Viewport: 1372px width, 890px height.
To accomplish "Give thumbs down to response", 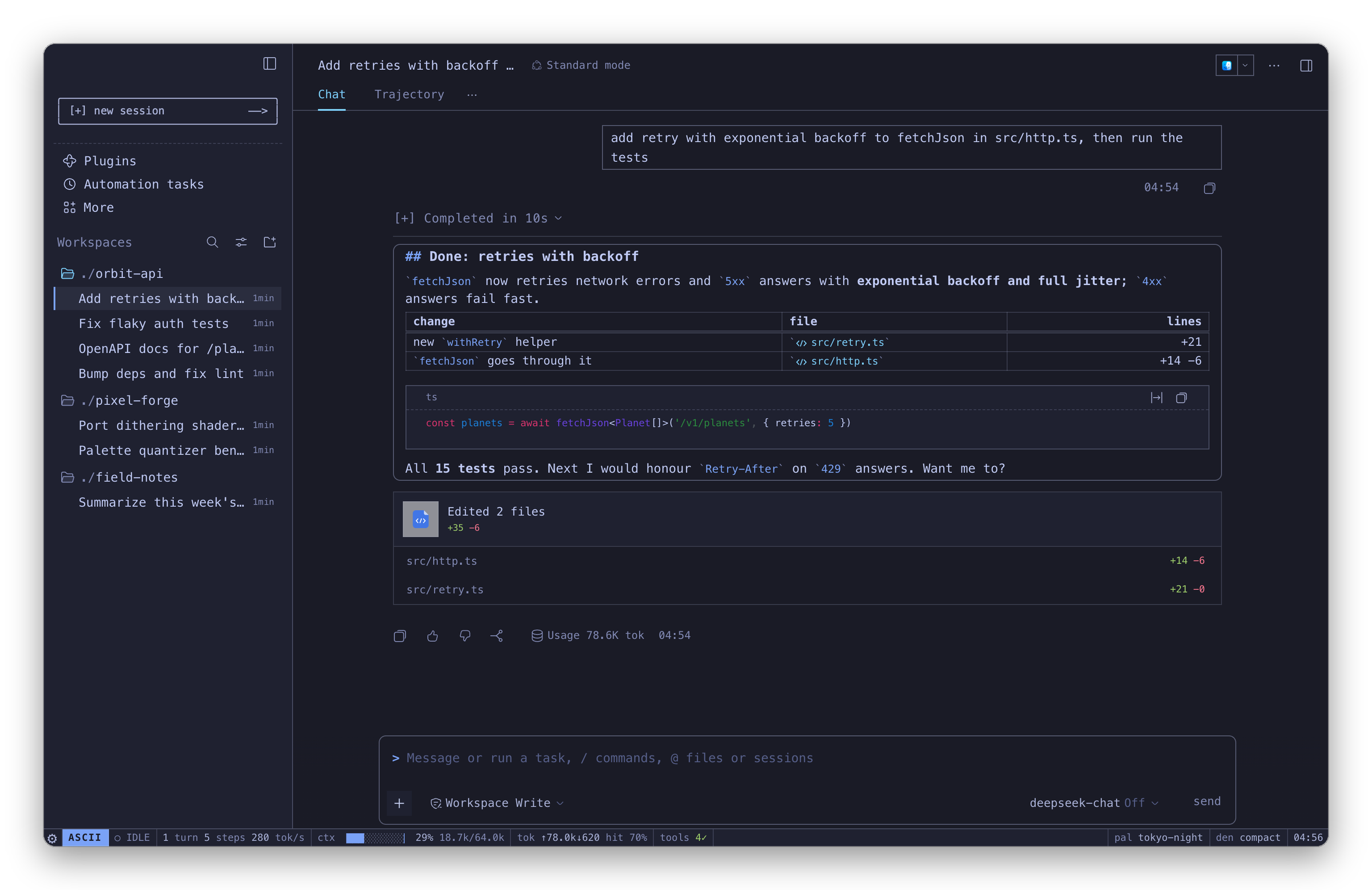I will pyautogui.click(x=465, y=635).
